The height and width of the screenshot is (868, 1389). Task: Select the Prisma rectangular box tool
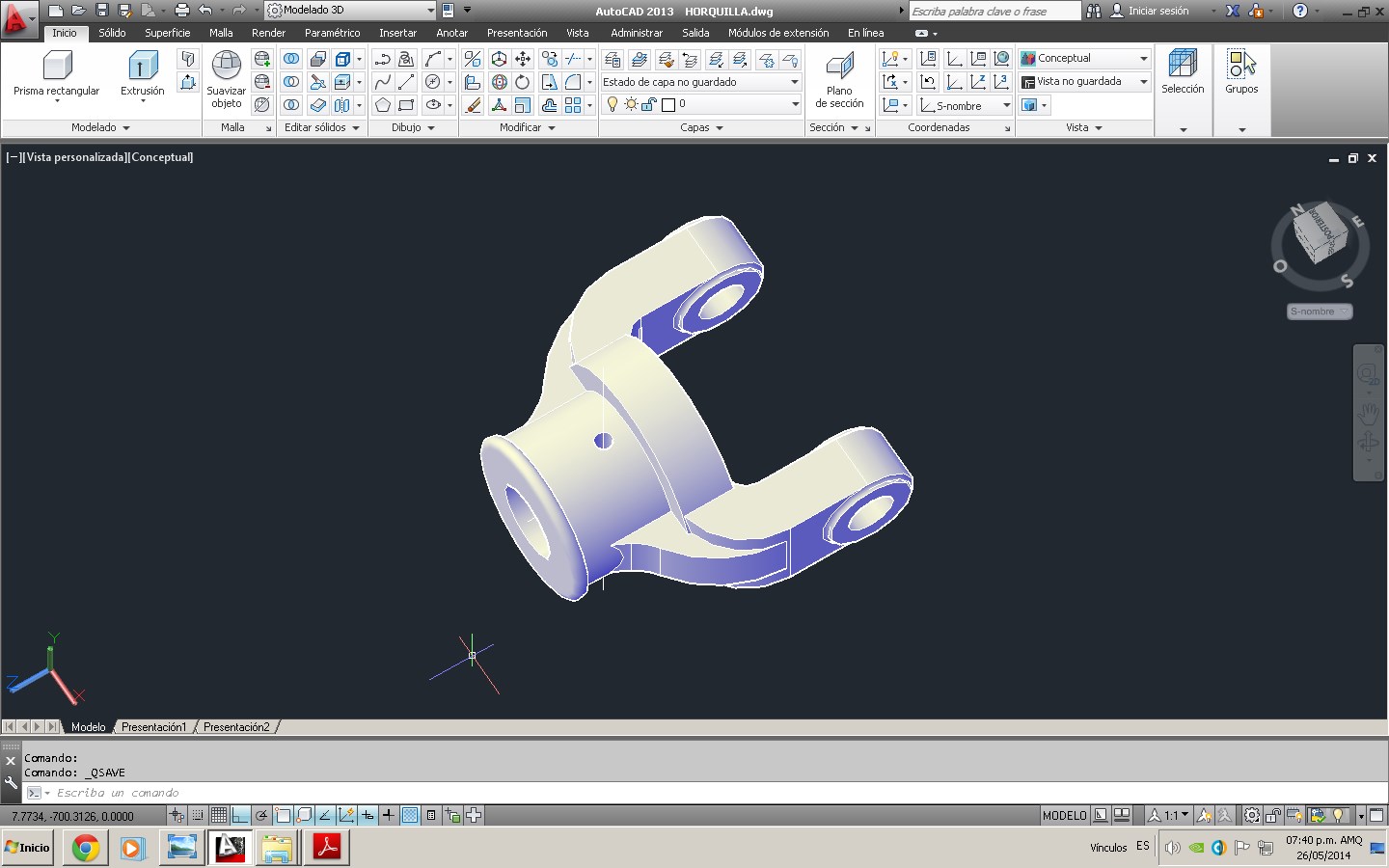(57, 67)
